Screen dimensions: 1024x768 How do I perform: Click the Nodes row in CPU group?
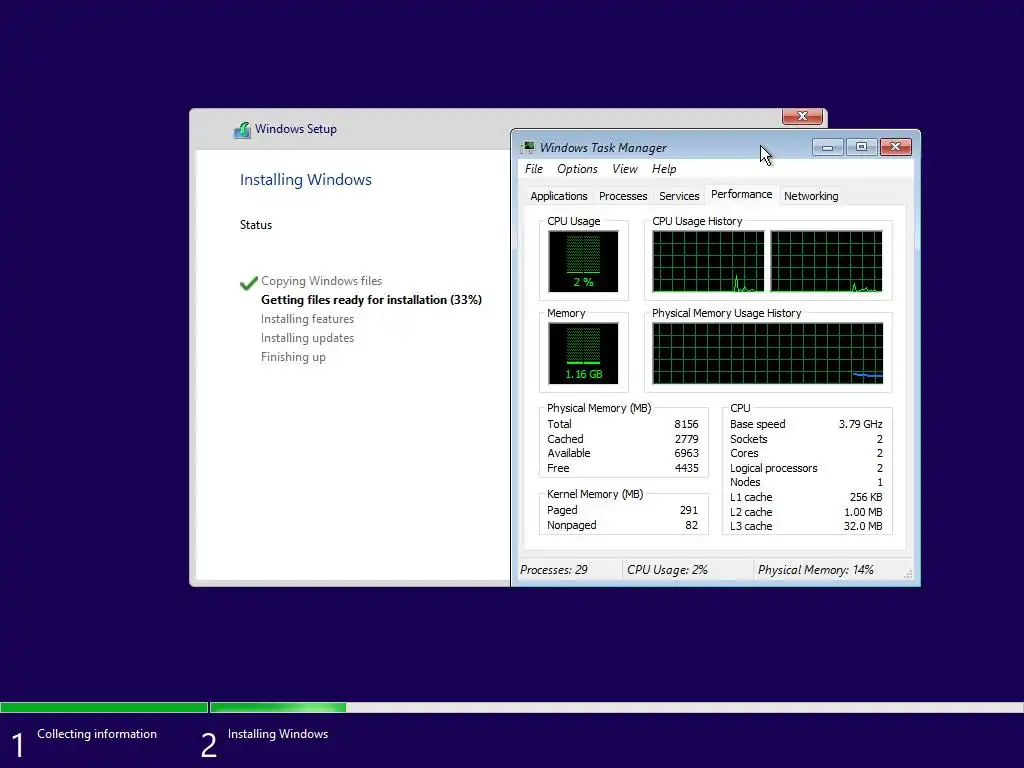click(x=807, y=482)
